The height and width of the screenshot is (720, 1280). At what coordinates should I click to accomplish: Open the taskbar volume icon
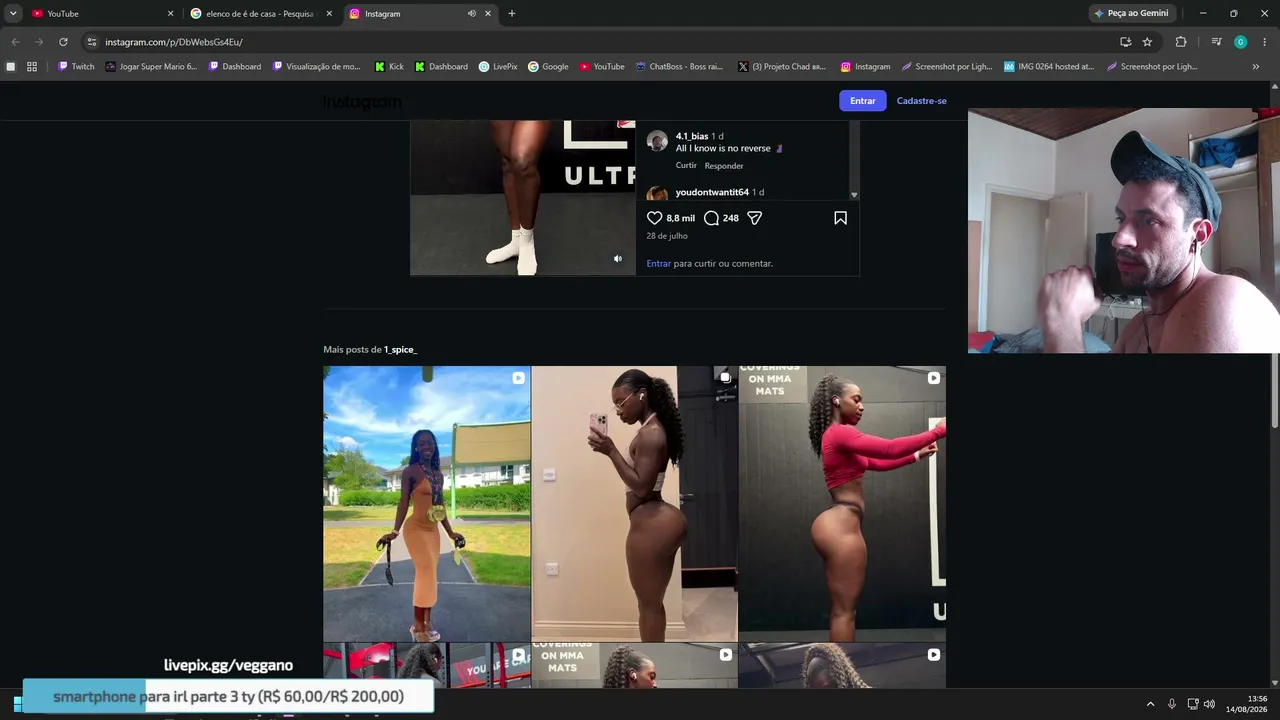point(1209,704)
